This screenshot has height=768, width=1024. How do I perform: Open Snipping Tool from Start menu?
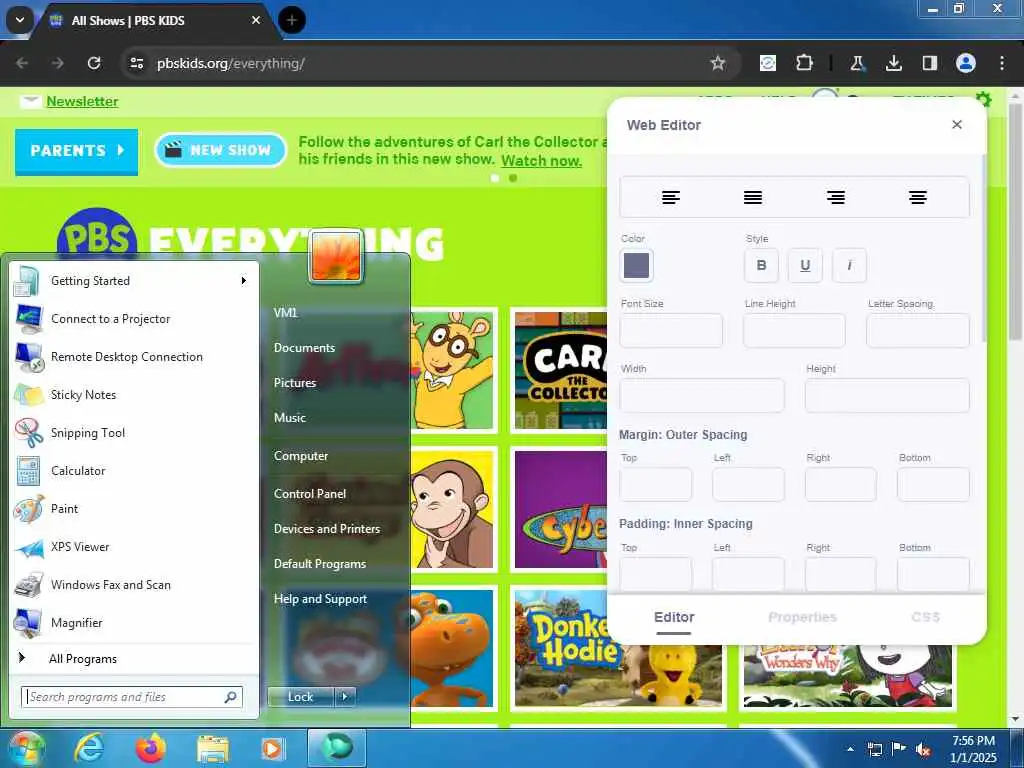tap(135, 433)
